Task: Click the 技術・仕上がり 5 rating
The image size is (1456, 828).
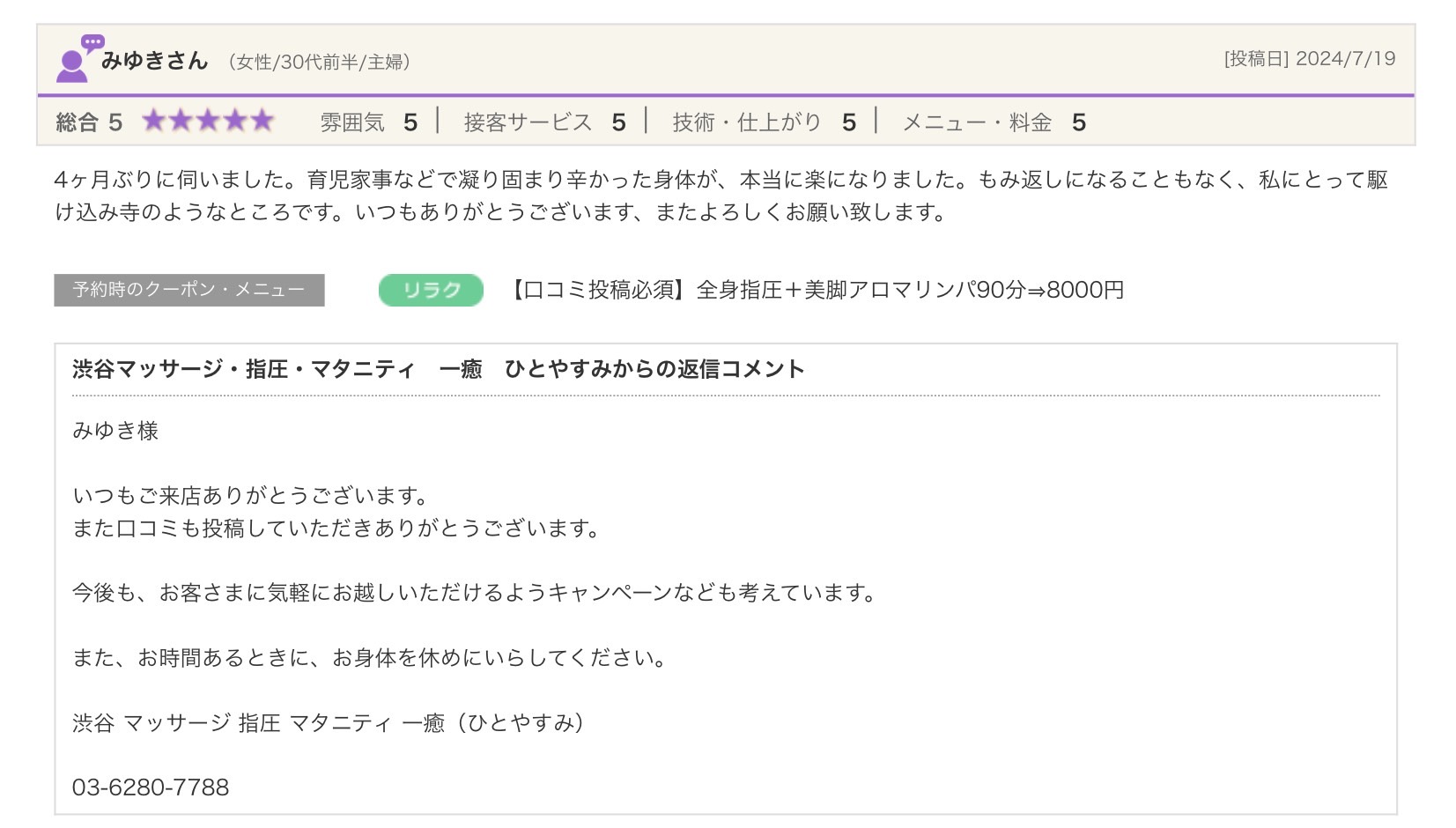Action: pyautogui.click(x=764, y=122)
